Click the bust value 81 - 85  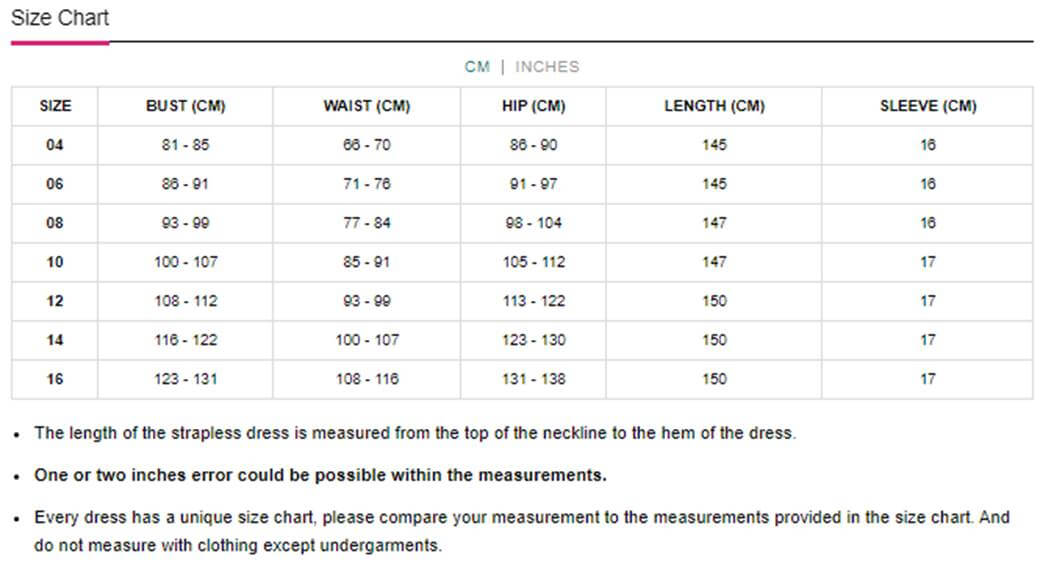point(185,145)
